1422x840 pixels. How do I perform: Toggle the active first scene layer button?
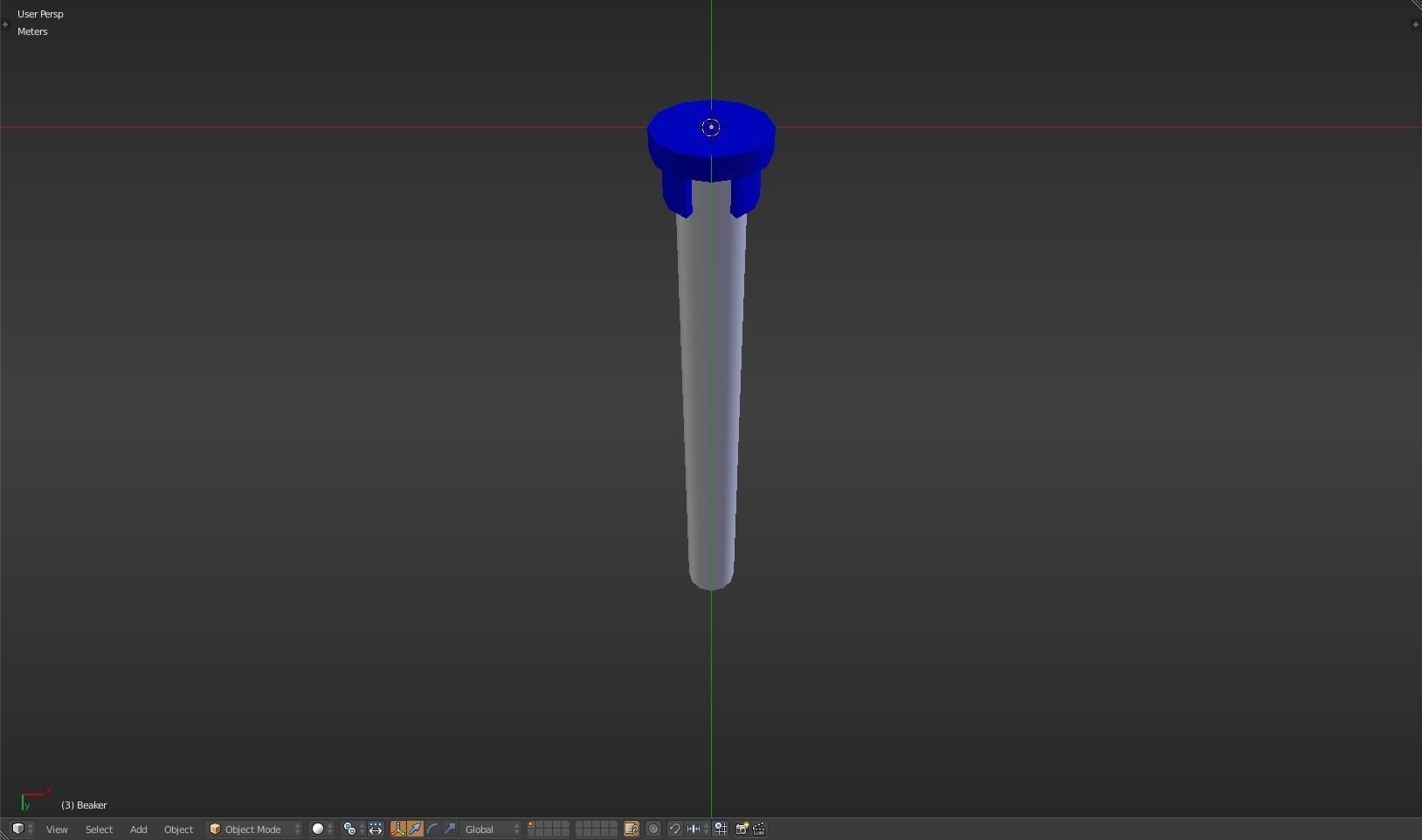[531, 824]
